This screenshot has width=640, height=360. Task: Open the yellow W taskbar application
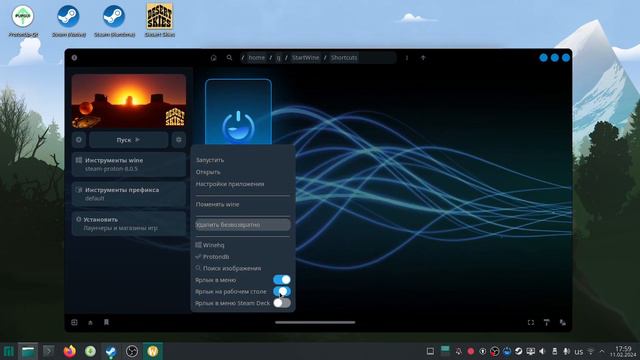click(x=153, y=351)
